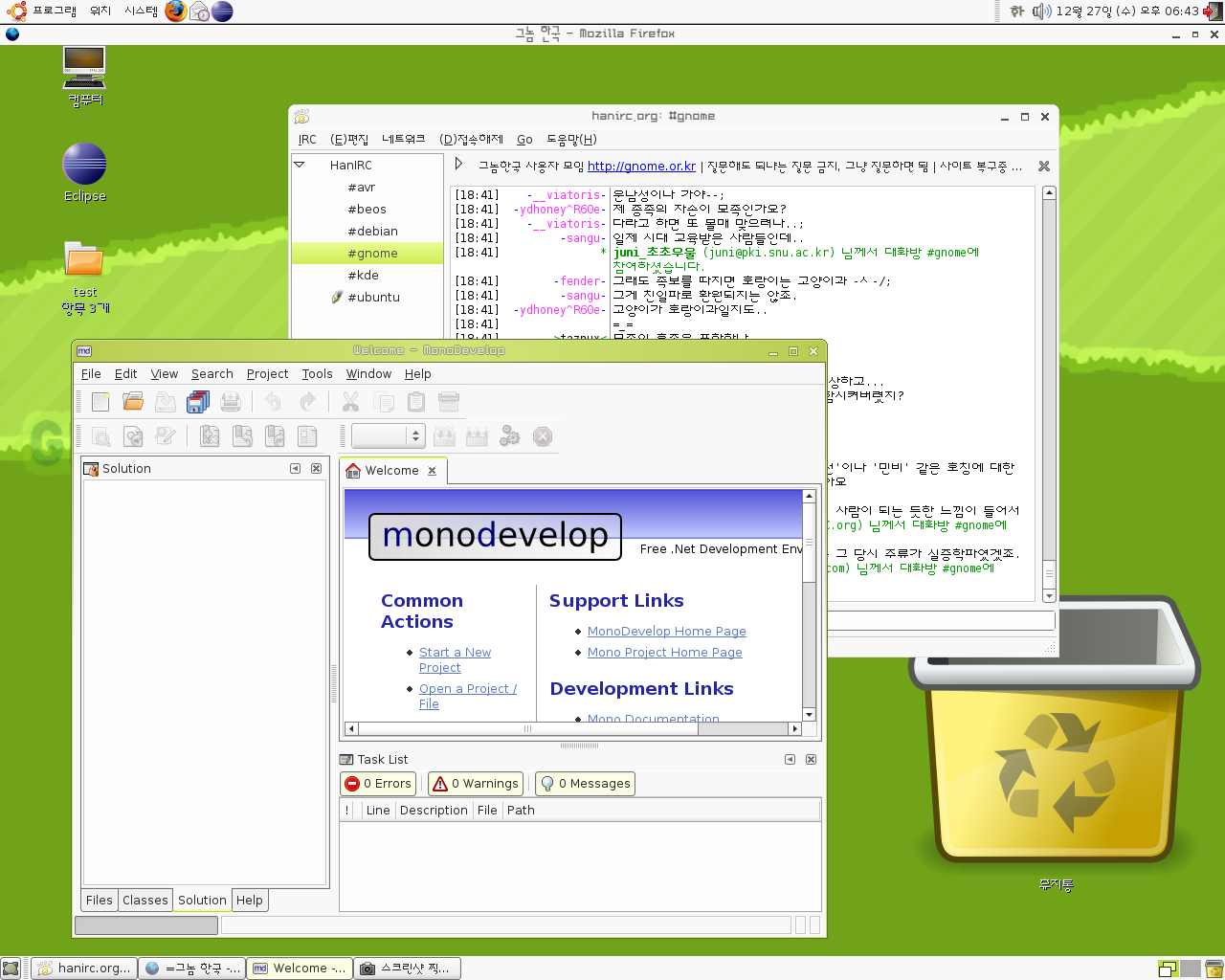Click Show Desktop icon in bottom panel
This screenshot has height=980, width=1225.
pos(11,969)
